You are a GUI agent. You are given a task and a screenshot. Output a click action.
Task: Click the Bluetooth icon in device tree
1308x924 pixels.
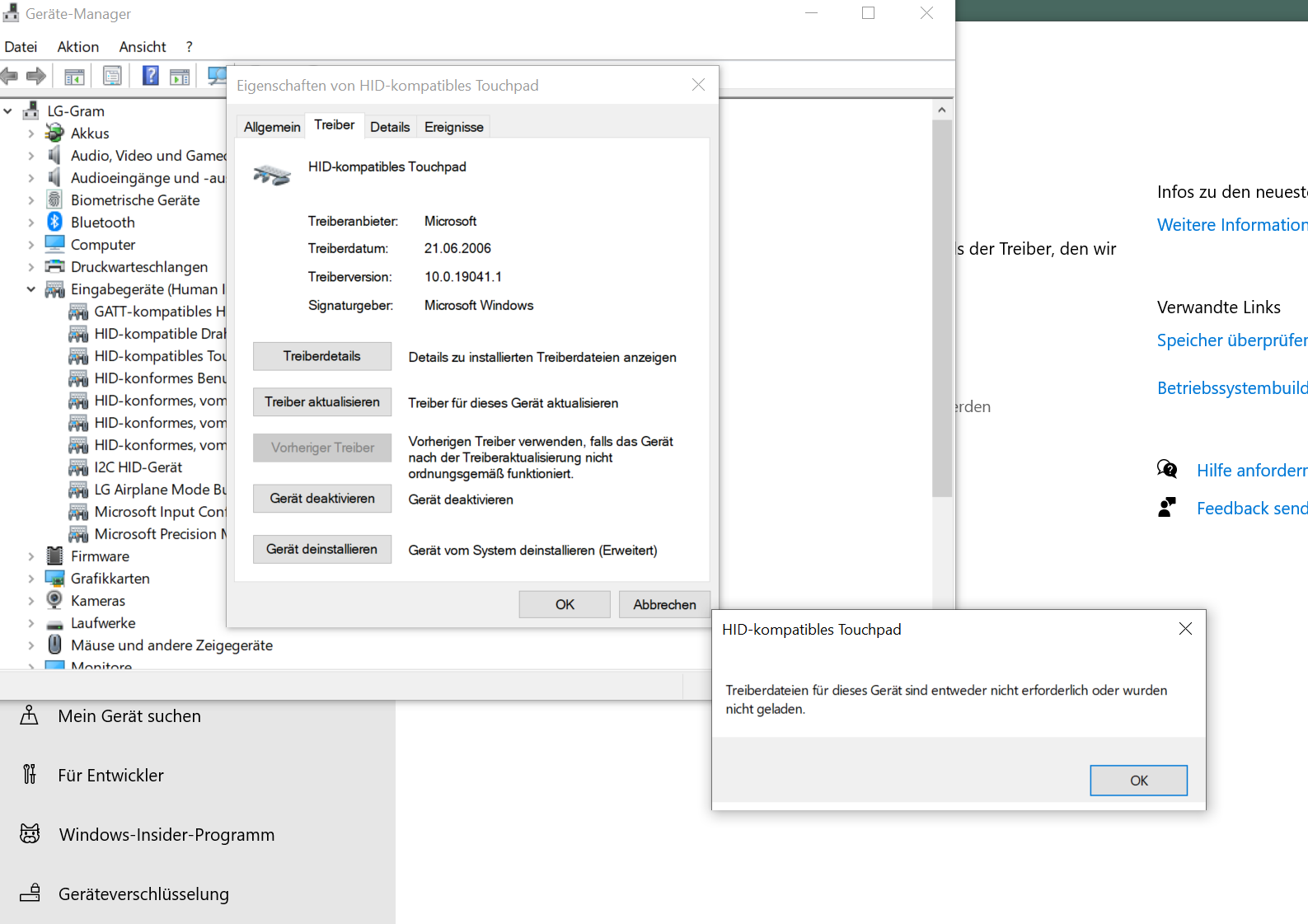(x=54, y=222)
